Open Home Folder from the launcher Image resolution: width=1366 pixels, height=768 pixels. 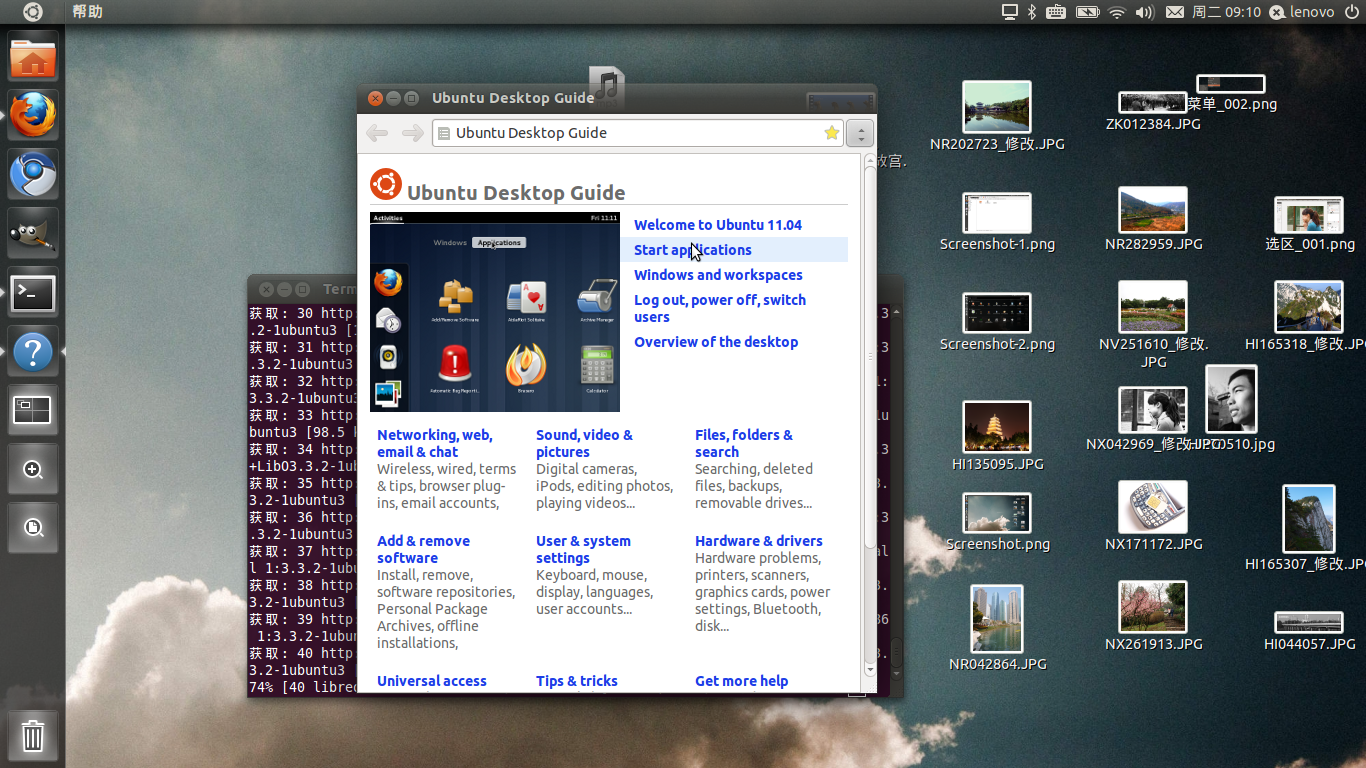click(x=33, y=57)
